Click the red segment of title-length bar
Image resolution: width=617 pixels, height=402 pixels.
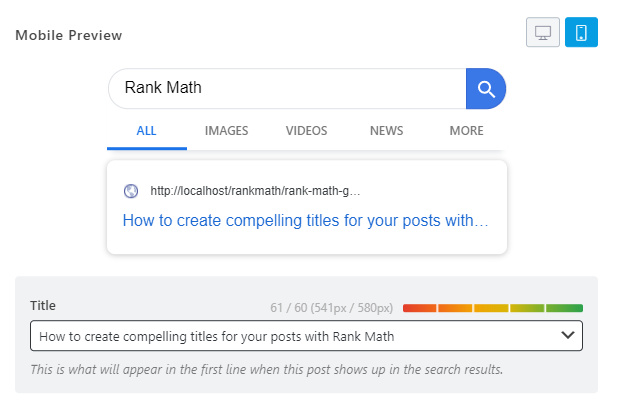419,308
